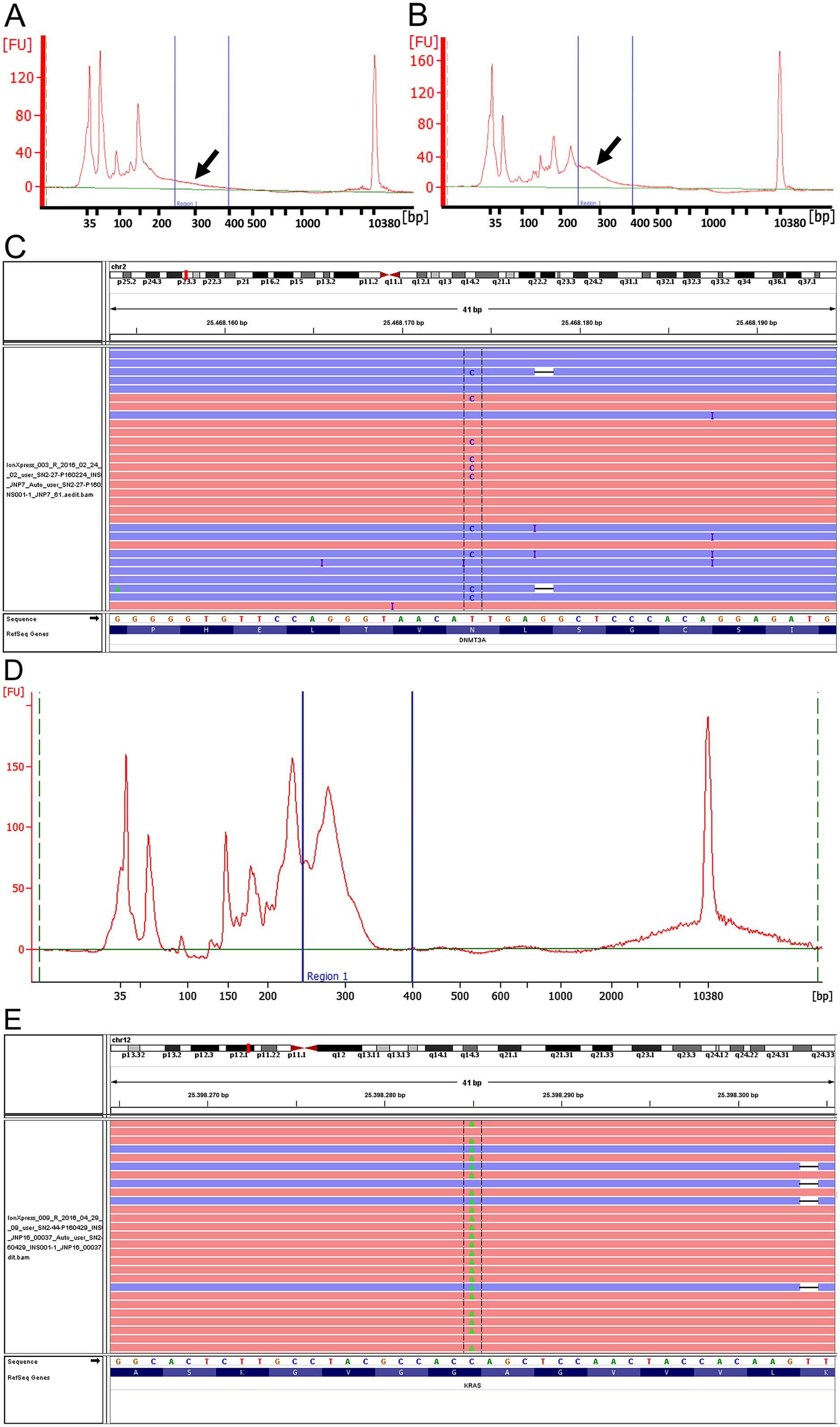
Task: Click the black arrow in panel A
Action: pyautogui.click(x=206, y=164)
